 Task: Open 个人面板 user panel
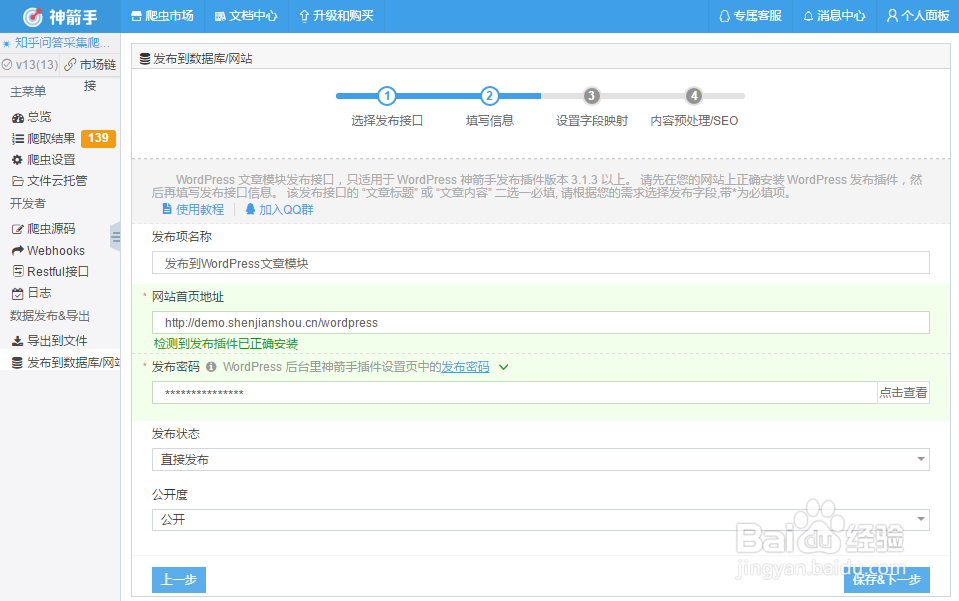918,16
